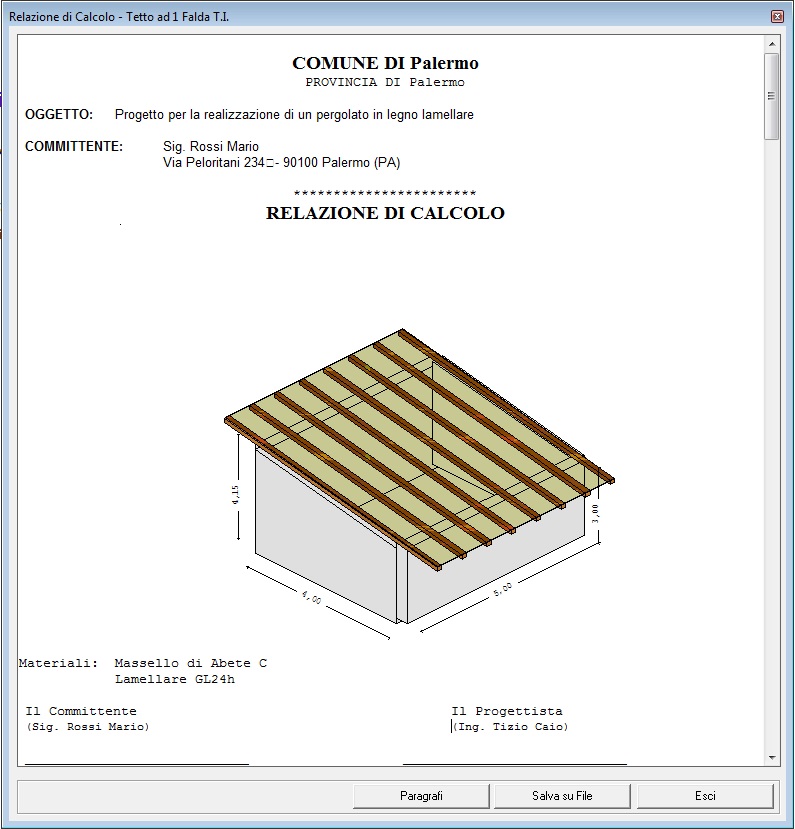
Task: Exit the report via Esci button
Action: (x=705, y=796)
